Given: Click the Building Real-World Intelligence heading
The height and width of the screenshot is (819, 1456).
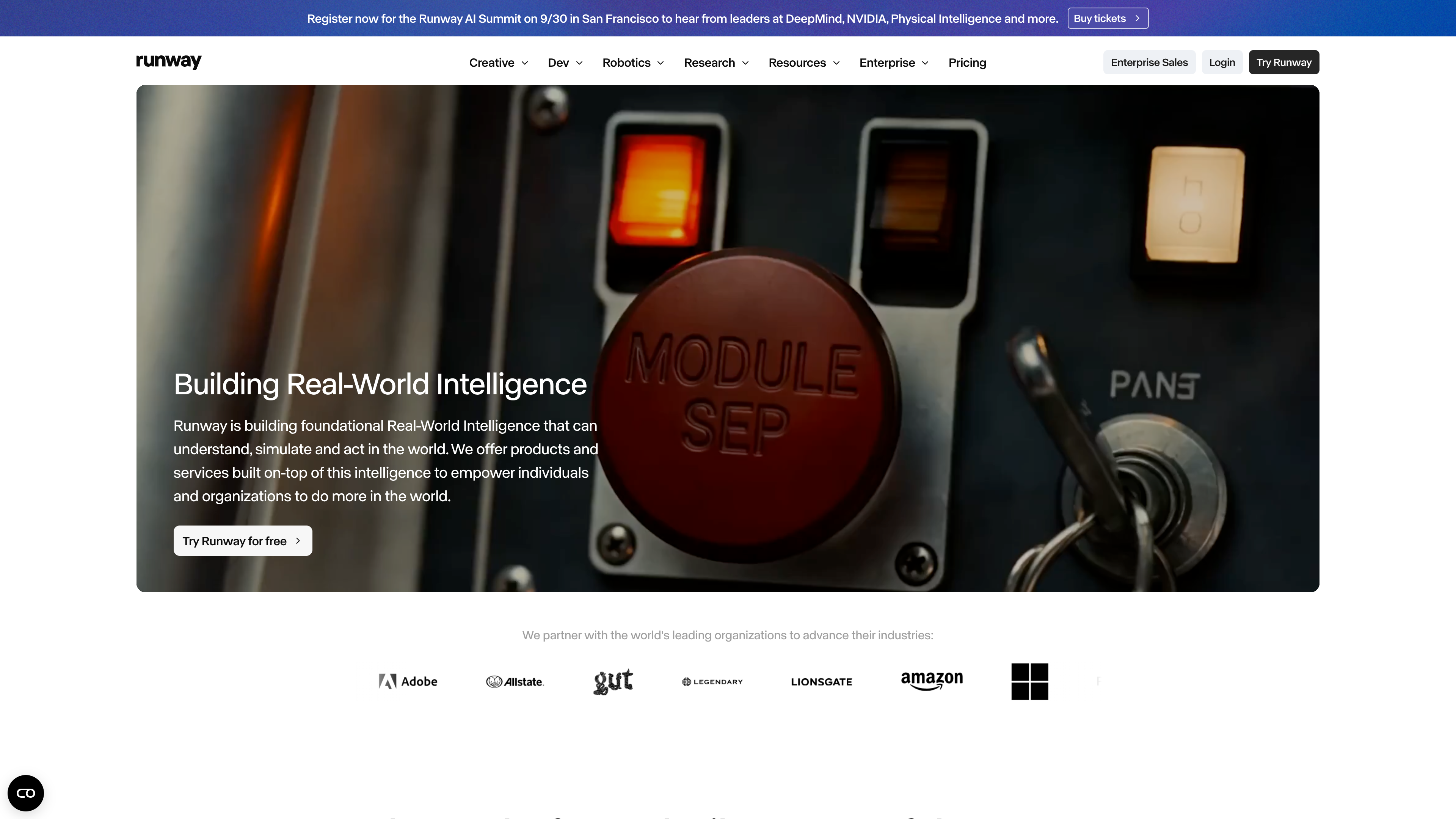Looking at the screenshot, I should coord(380,384).
